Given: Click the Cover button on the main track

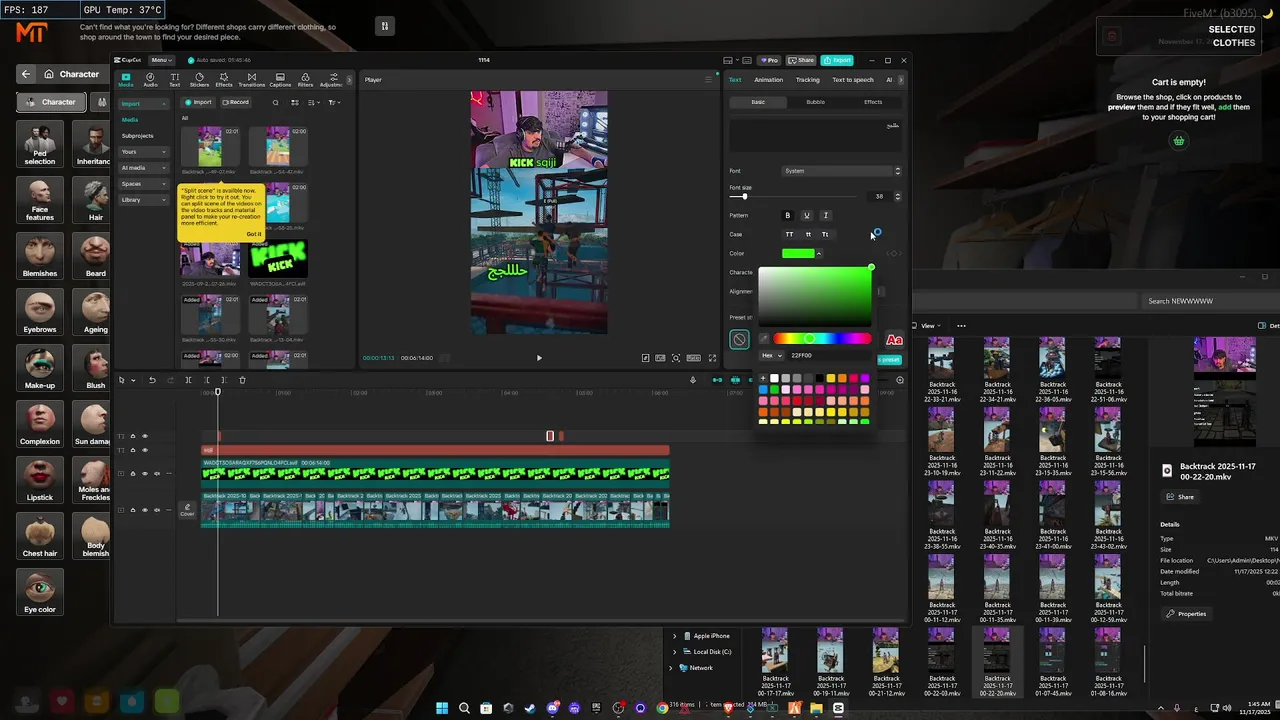Looking at the screenshot, I should tap(187, 510).
